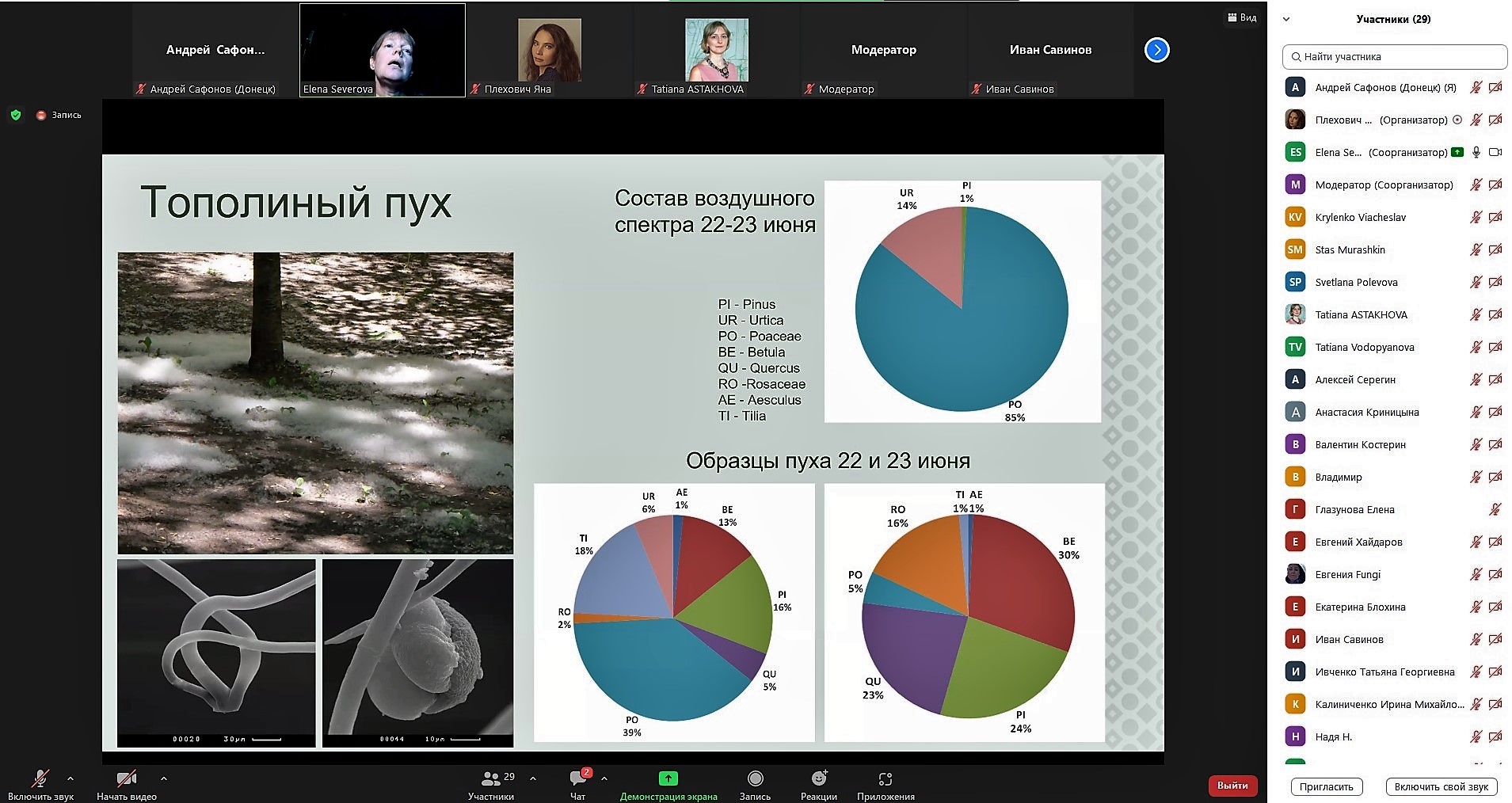The width and height of the screenshot is (1512, 803).
Task: Click the poplar fluff forest photo
Action: click(315, 403)
